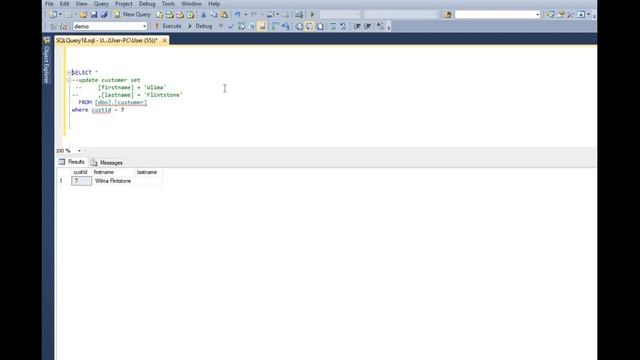Start a Database Engine Query
Screen dimensions: 640x360
[160, 15]
